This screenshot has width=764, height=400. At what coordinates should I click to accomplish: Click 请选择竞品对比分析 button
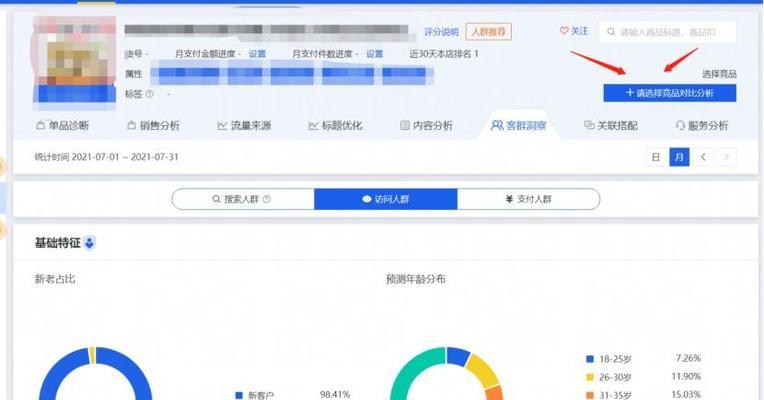pos(669,93)
